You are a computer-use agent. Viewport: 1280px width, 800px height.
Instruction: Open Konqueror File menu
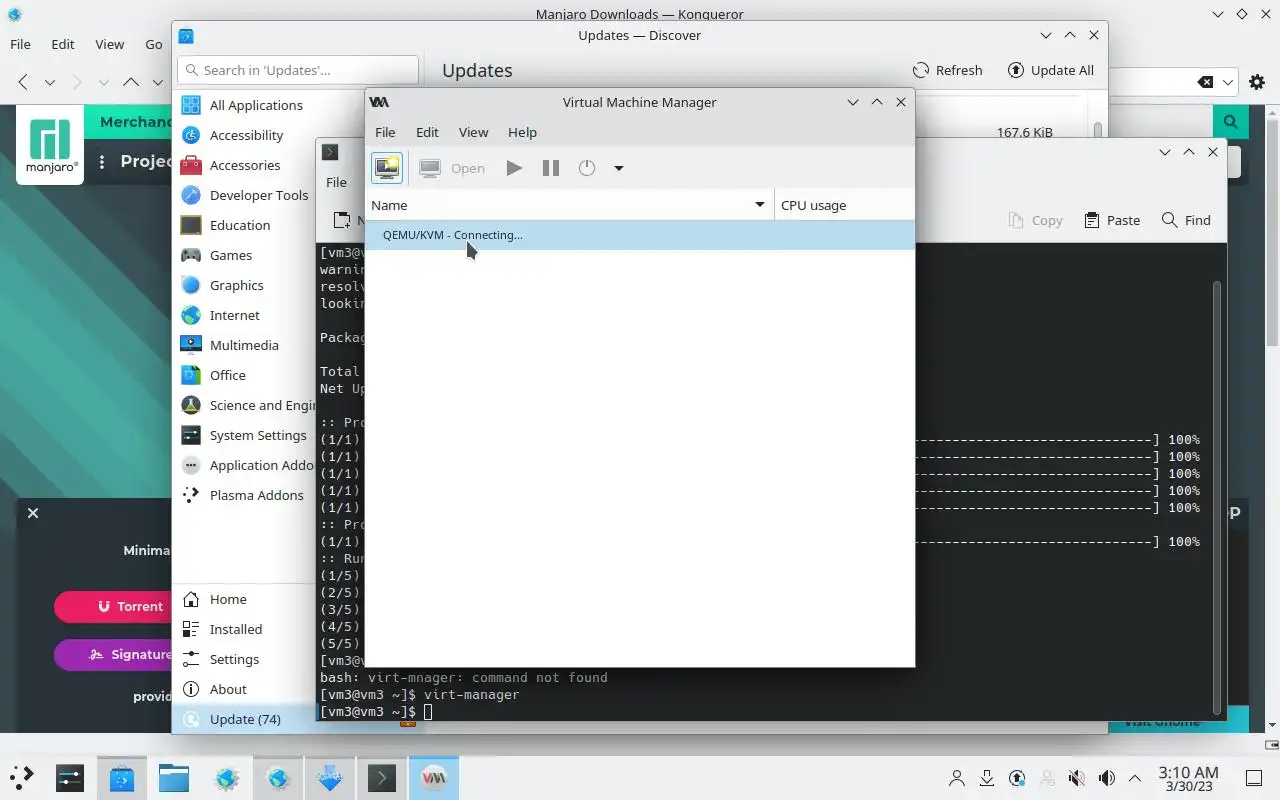click(x=20, y=44)
